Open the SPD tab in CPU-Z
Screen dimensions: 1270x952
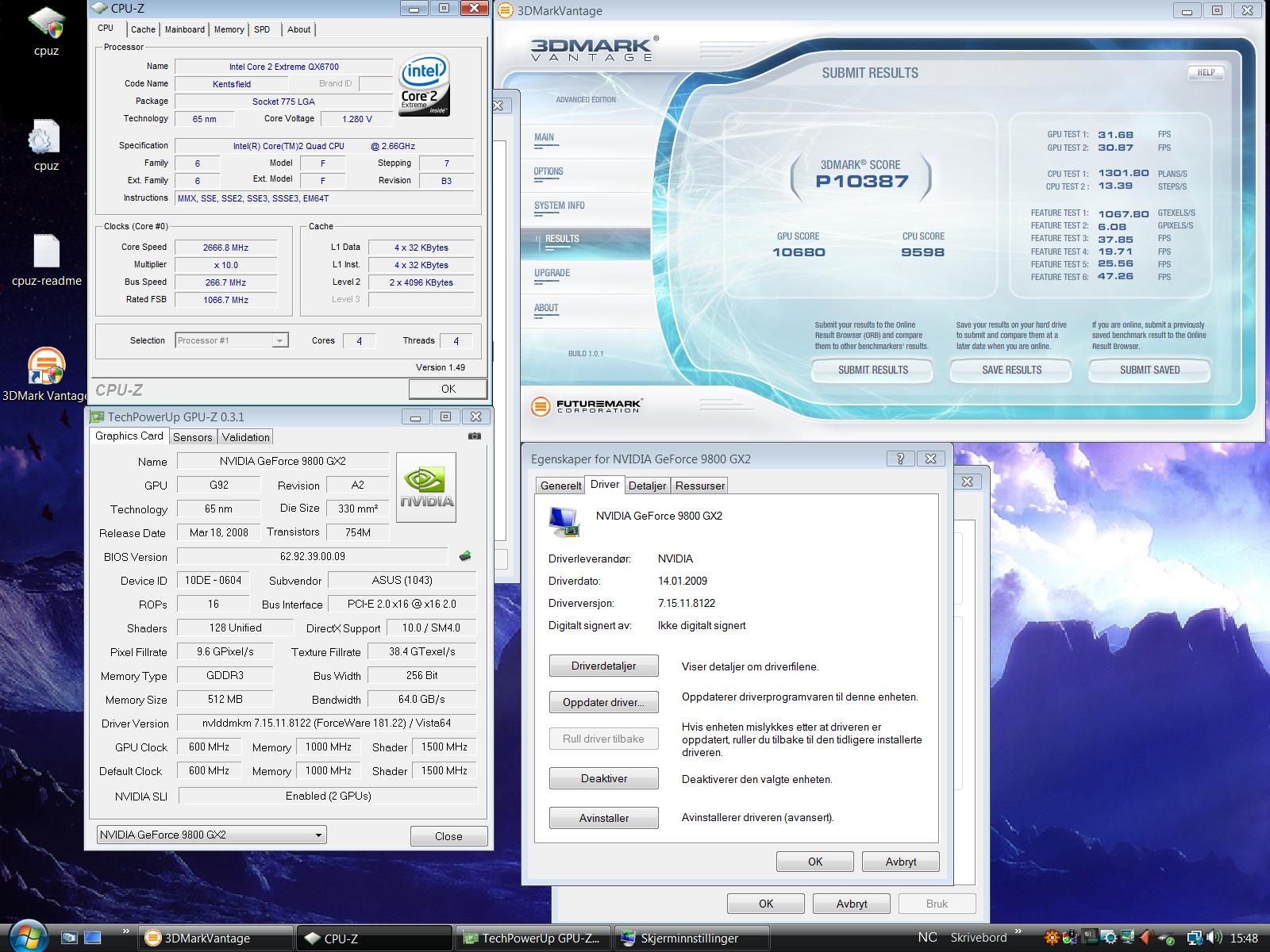click(x=262, y=29)
